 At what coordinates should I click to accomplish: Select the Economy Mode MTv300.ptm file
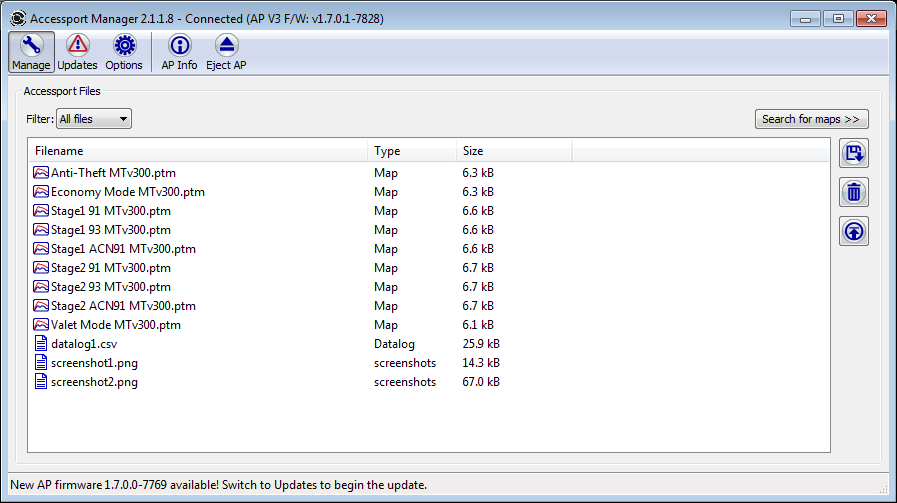(x=128, y=192)
